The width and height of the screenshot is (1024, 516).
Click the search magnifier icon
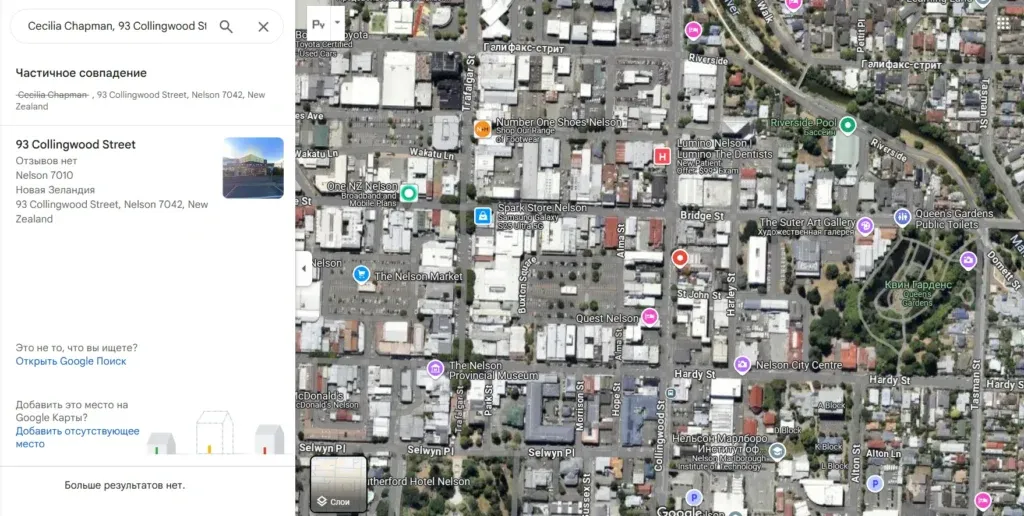pos(226,27)
